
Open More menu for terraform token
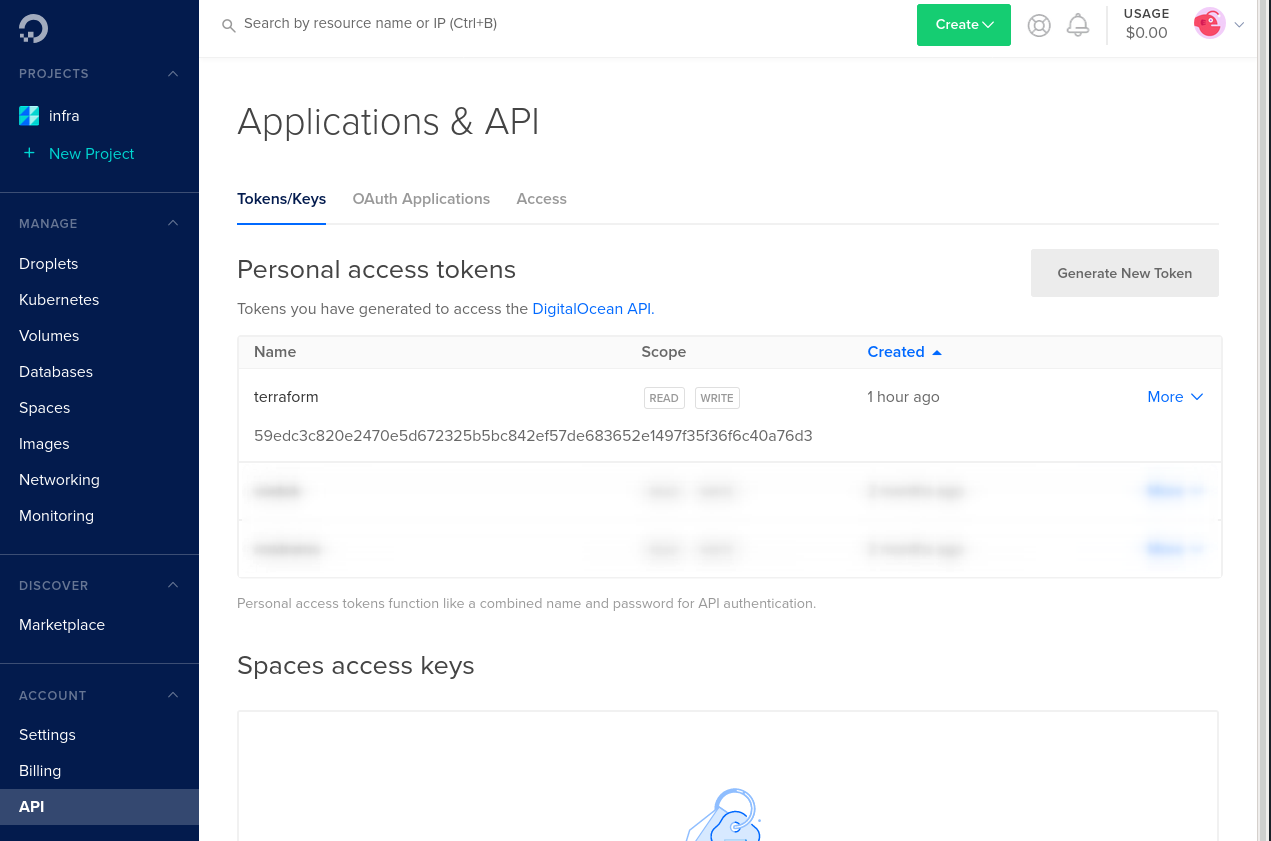click(x=1175, y=397)
